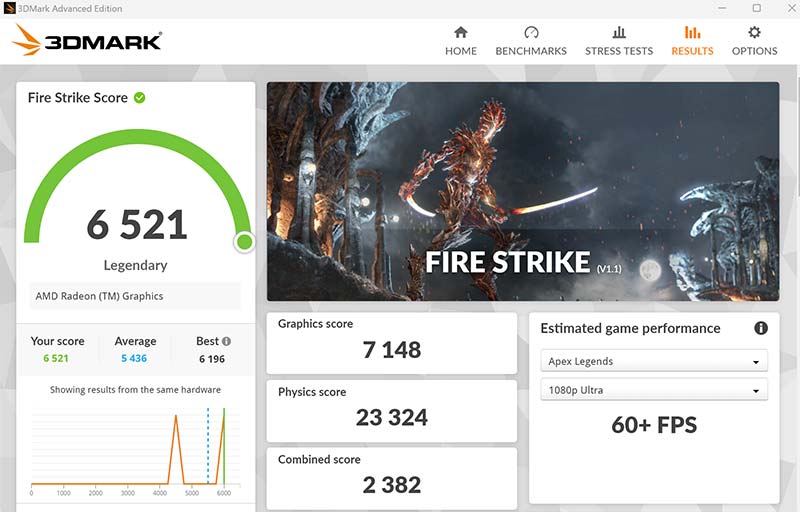Go to the Stress Tests tab

[619, 40]
